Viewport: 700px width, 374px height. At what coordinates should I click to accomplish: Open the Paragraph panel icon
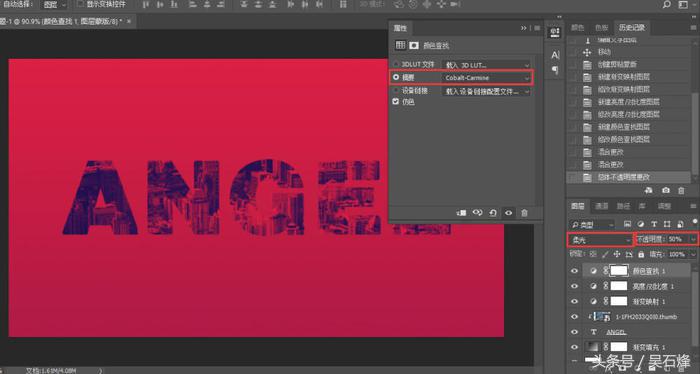(x=555, y=70)
